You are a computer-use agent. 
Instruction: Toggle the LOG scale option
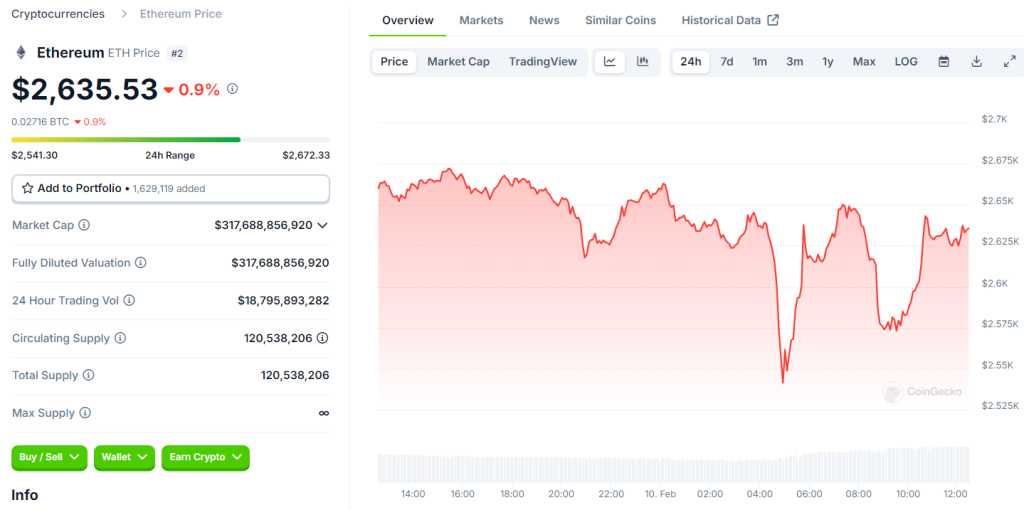click(x=906, y=61)
